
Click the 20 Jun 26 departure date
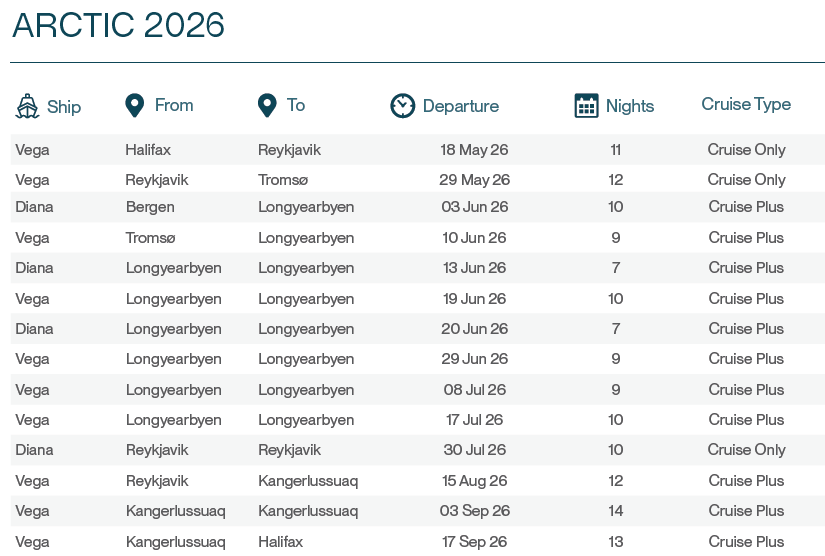pos(474,329)
